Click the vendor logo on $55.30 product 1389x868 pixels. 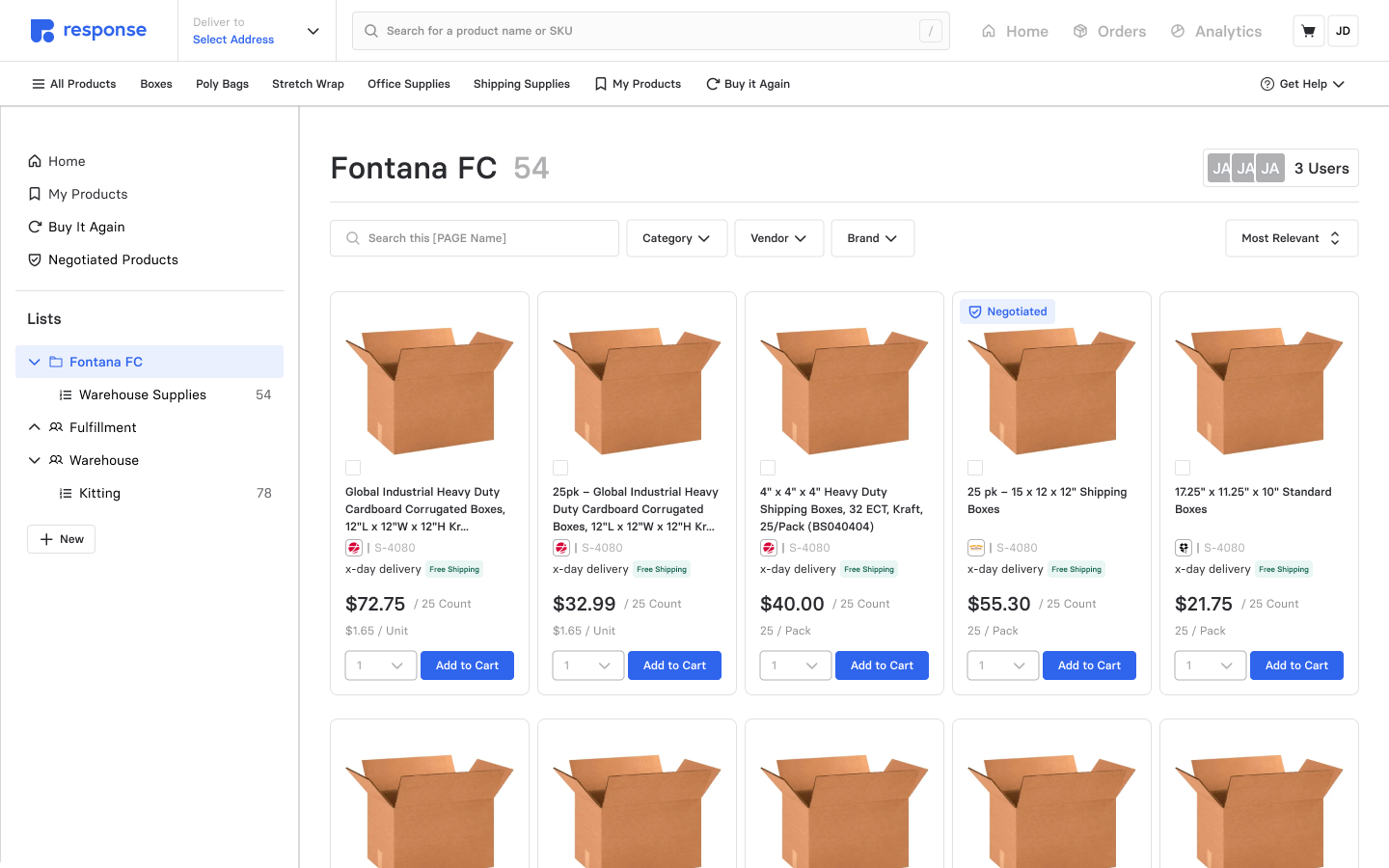pyautogui.click(x=975, y=548)
